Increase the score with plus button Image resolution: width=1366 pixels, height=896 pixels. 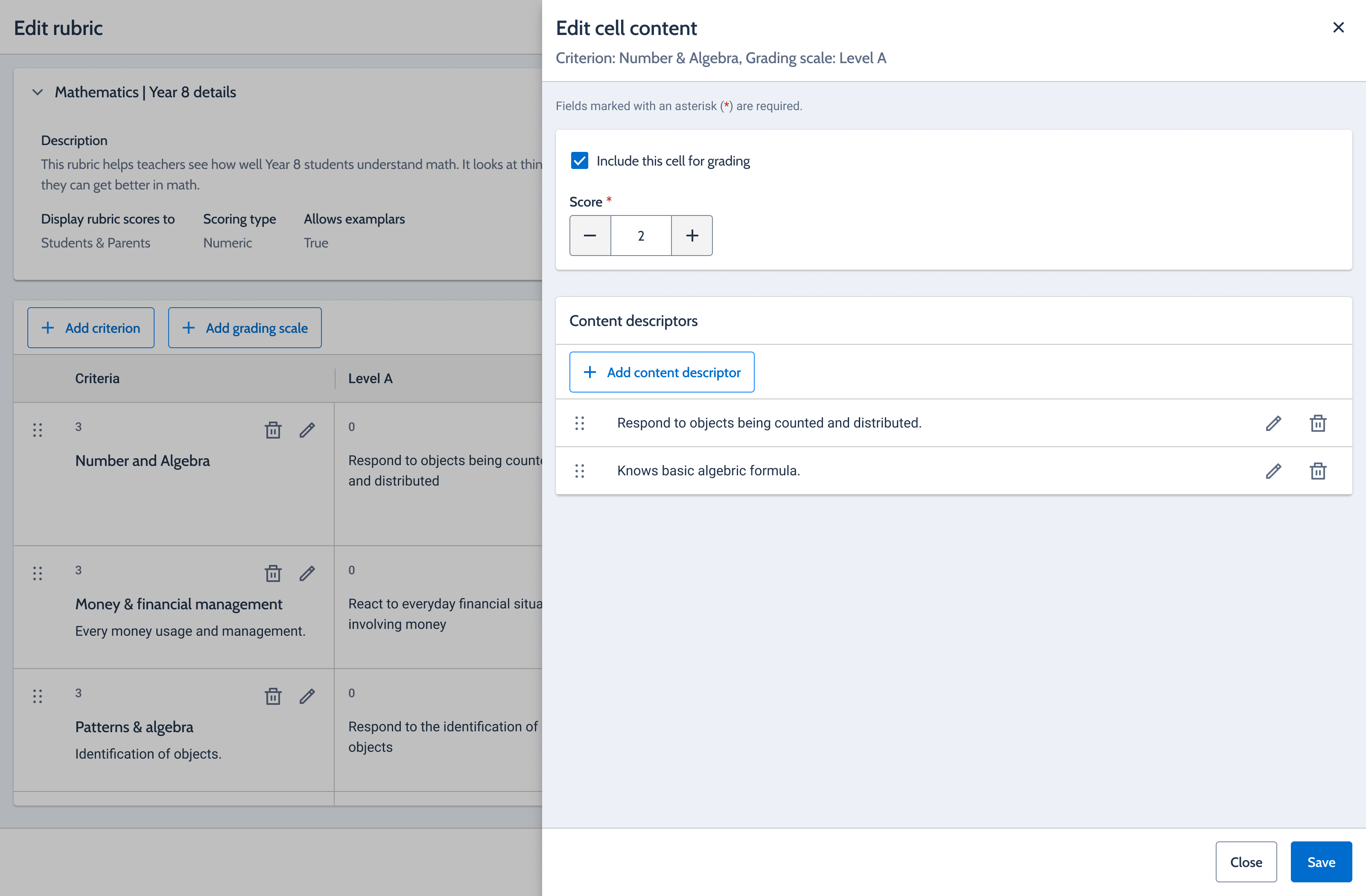point(692,235)
